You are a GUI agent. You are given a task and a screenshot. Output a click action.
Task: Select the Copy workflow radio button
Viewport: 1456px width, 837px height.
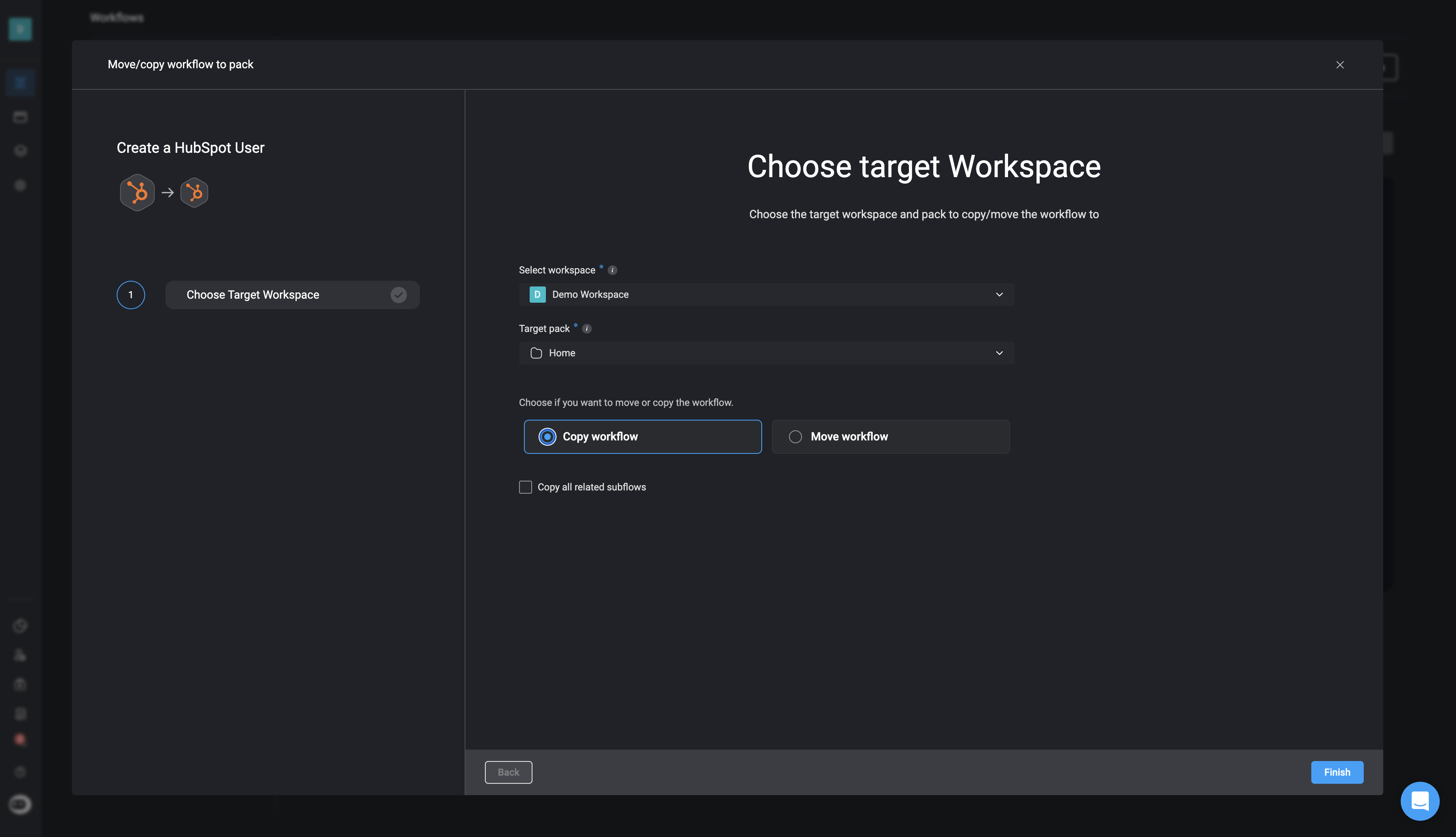tap(547, 436)
